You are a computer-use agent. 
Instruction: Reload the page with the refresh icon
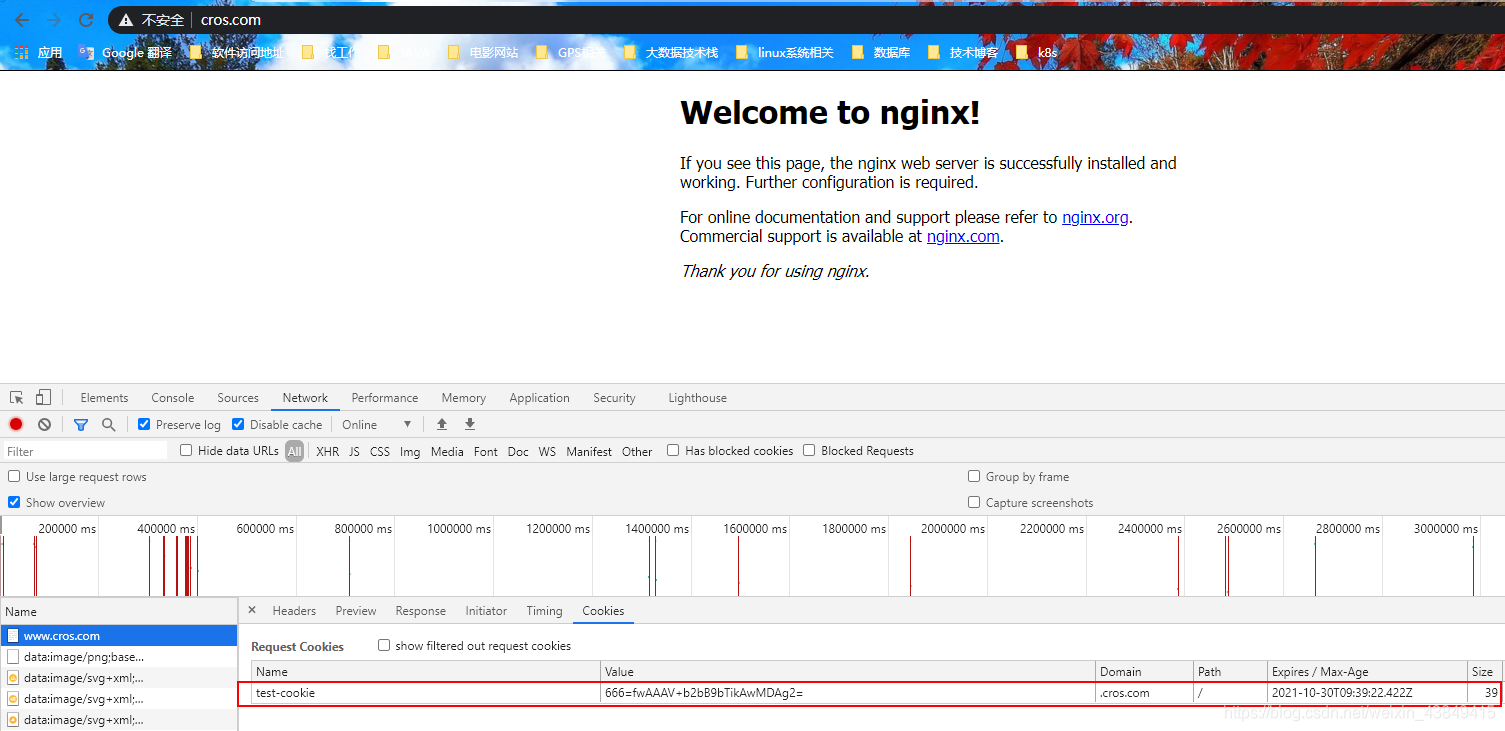[86, 20]
